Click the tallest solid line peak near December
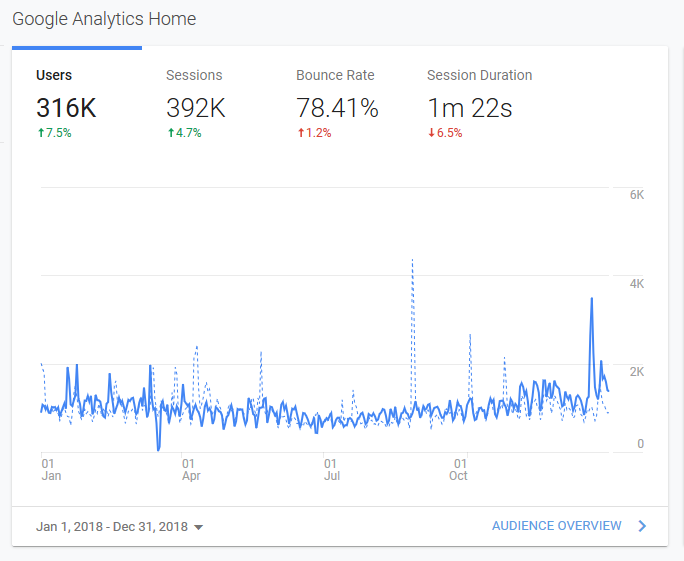 [592, 299]
